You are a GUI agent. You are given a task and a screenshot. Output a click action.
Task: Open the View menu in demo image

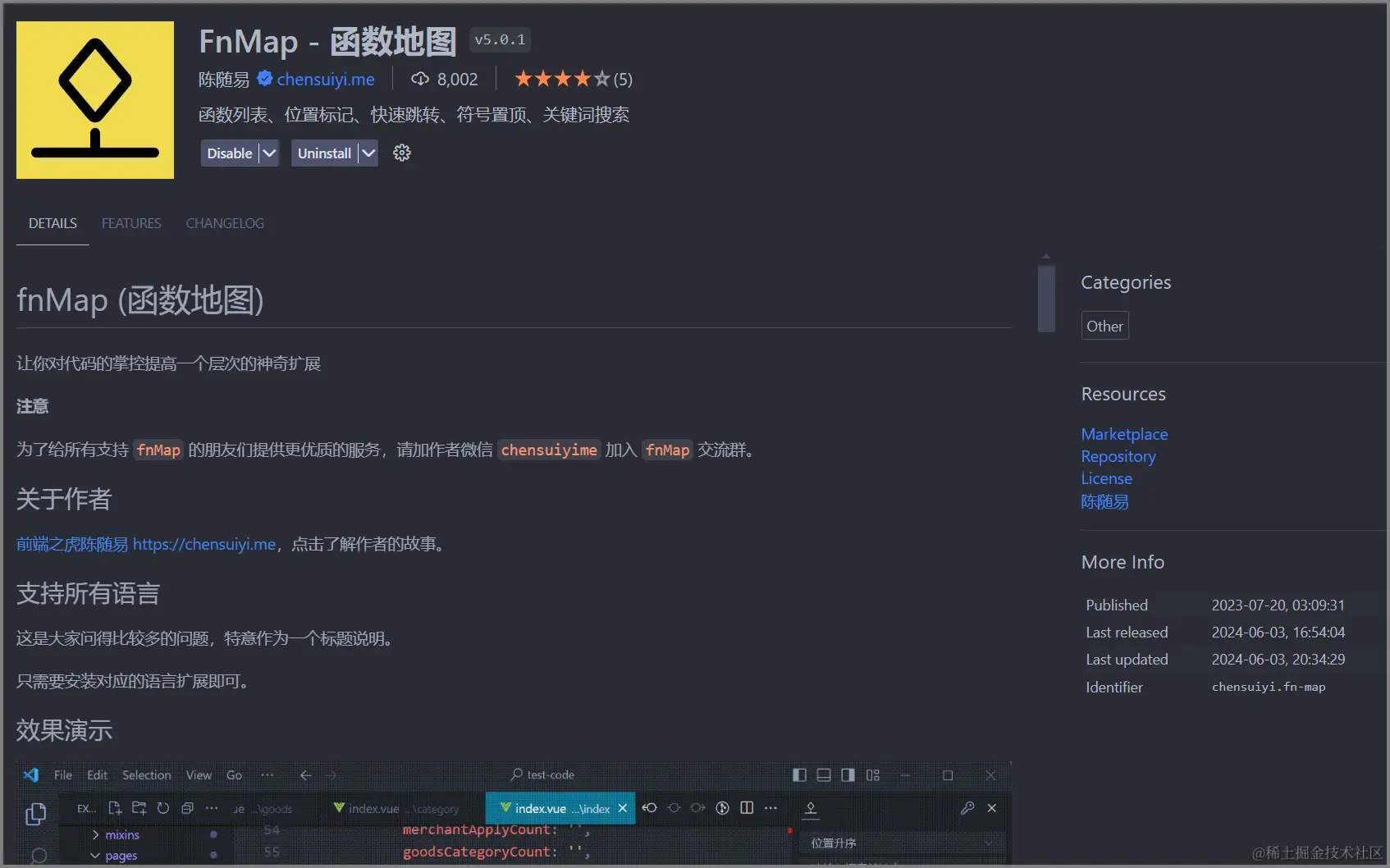point(199,775)
